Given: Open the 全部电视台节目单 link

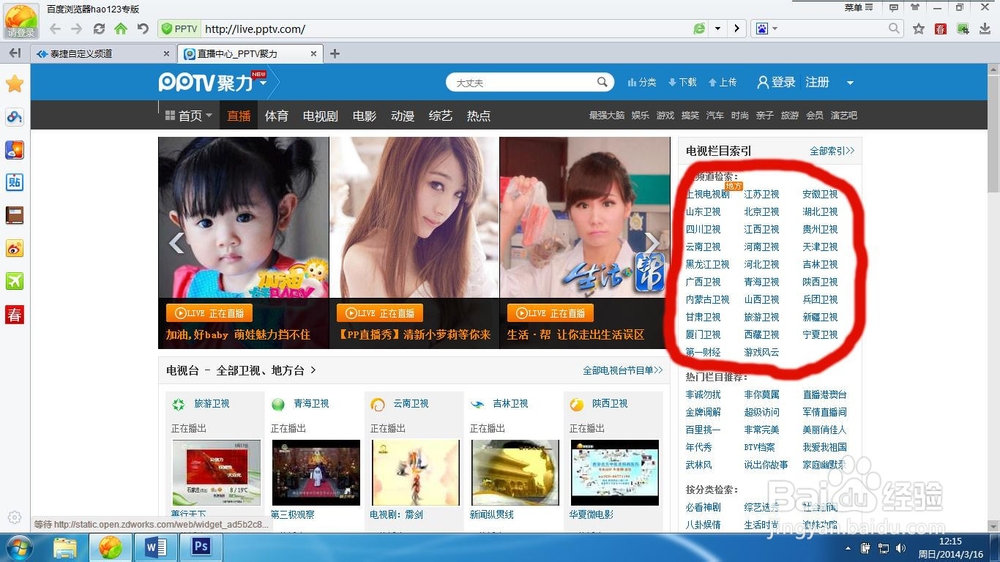Looking at the screenshot, I should [x=622, y=371].
